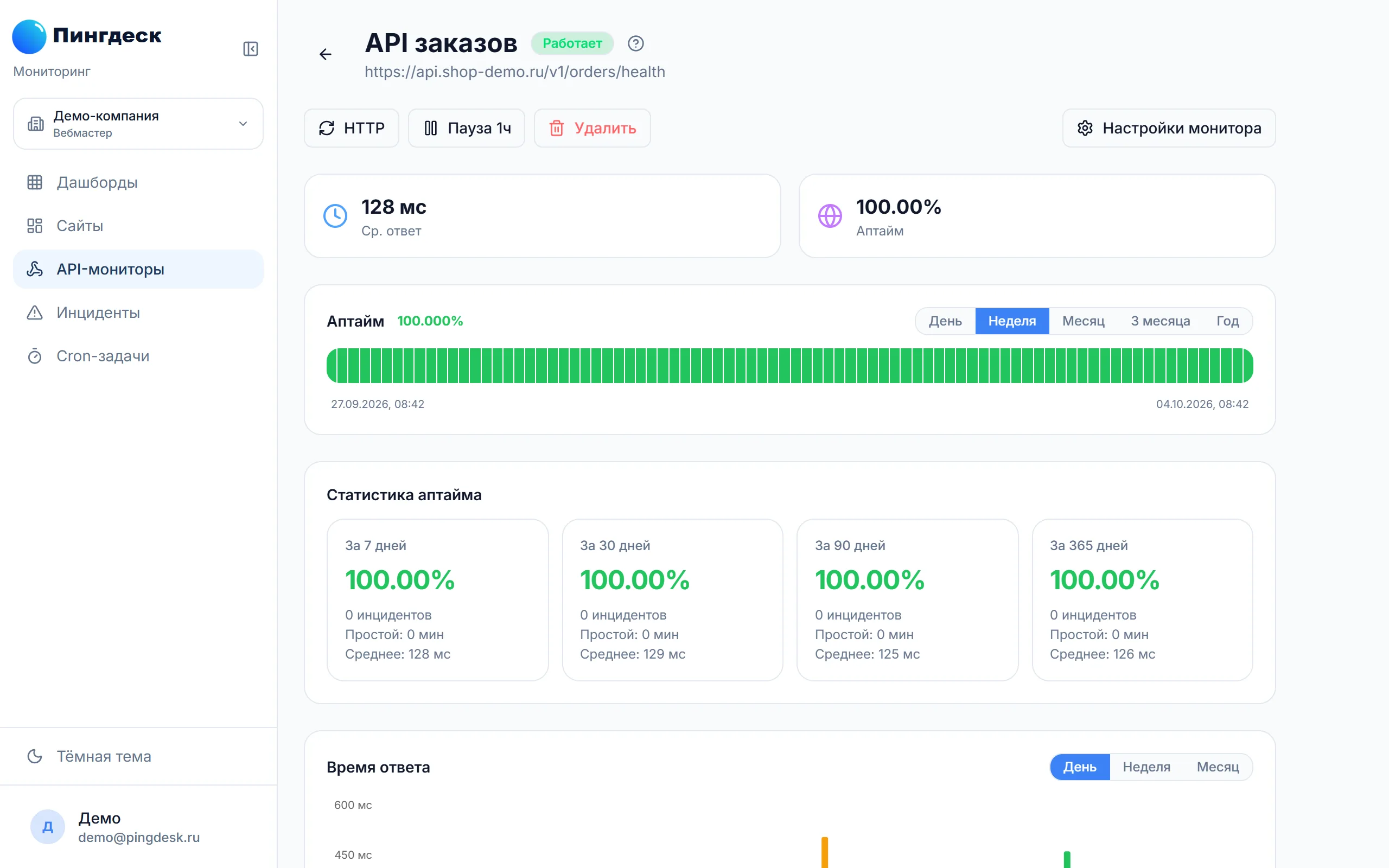Go back with the left arrow

326,54
